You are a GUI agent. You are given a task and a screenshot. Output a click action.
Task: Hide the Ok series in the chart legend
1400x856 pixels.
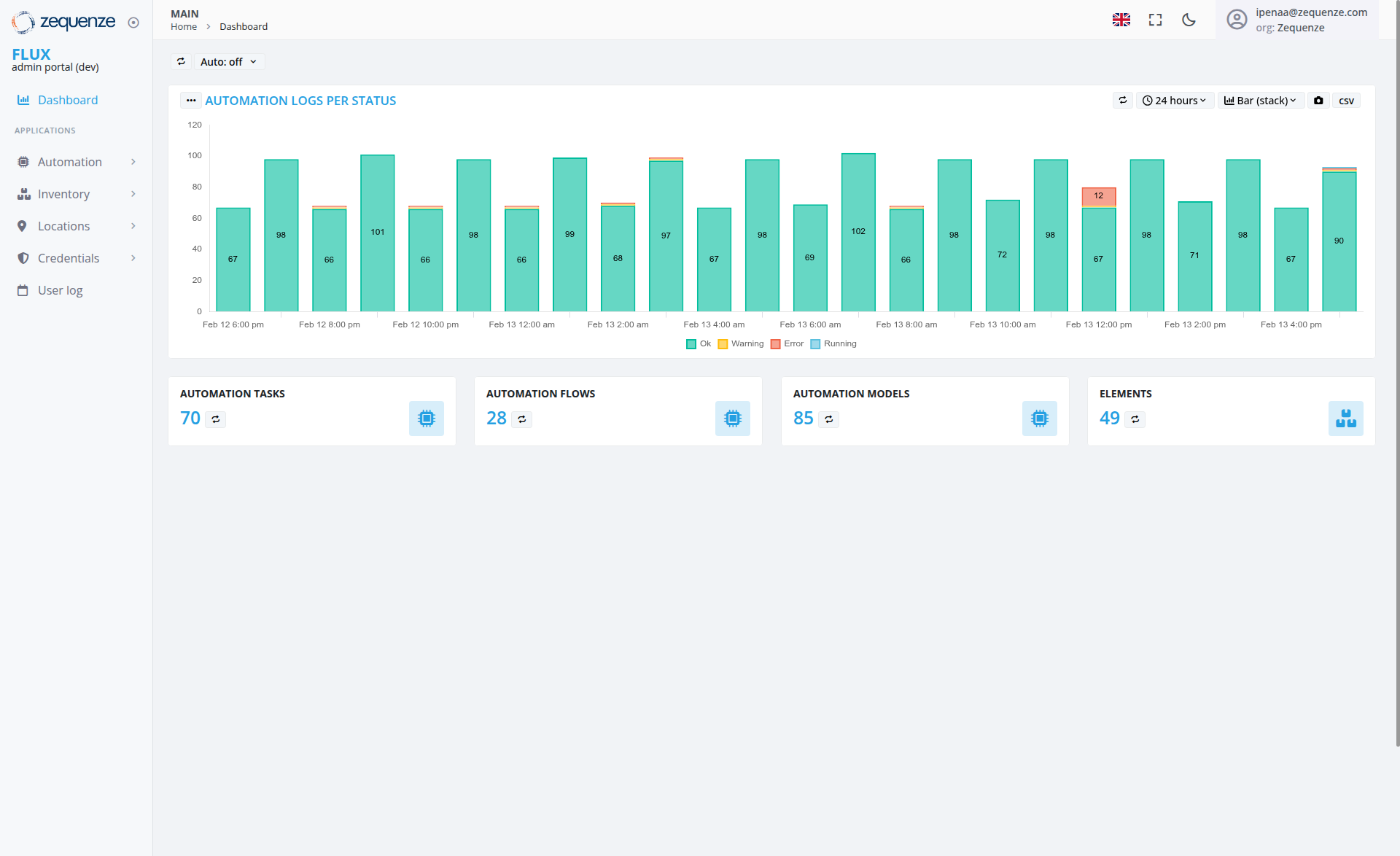[699, 343]
